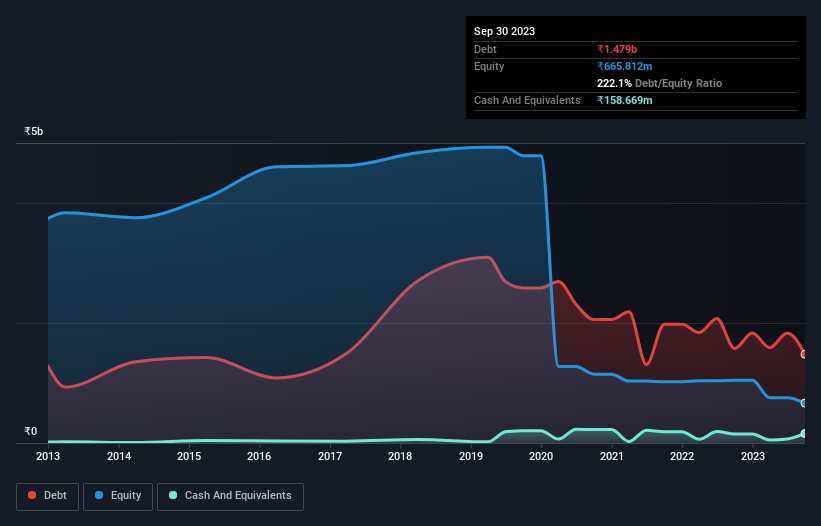Click the 2016 x-axis label
This screenshot has height=526, width=821.
coord(259,456)
